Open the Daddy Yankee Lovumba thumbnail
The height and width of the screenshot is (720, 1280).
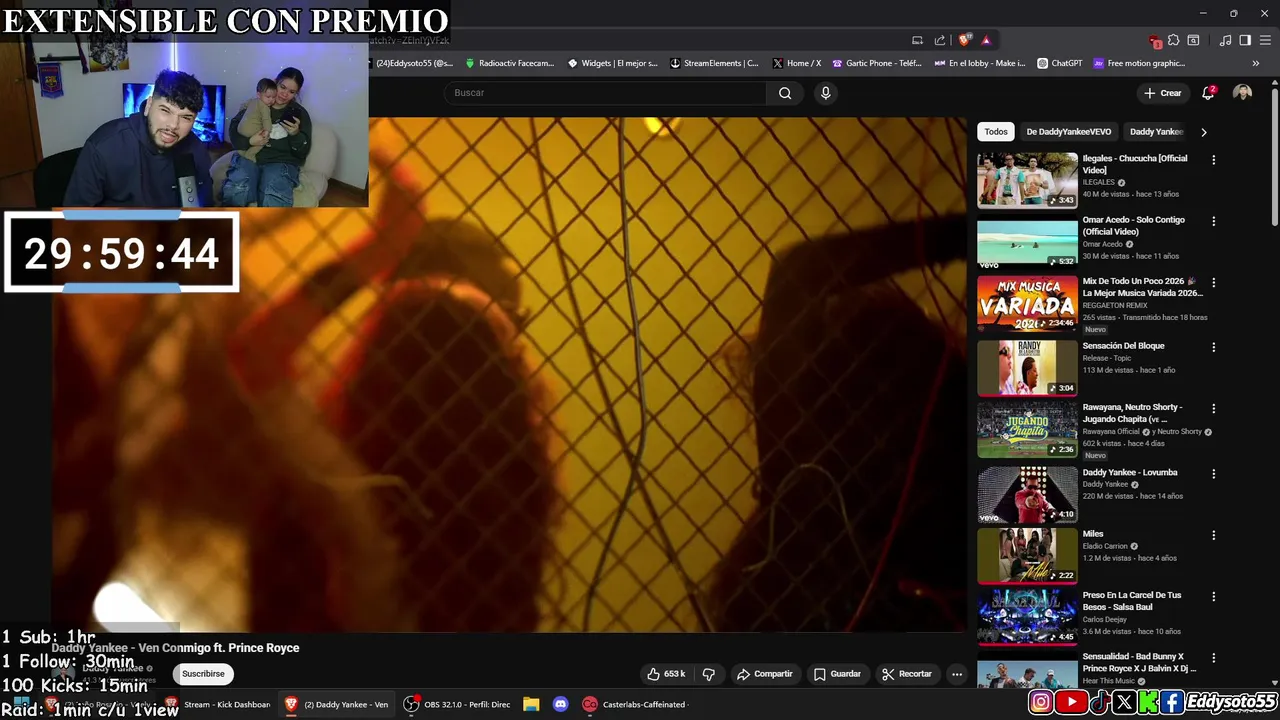(x=1027, y=494)
